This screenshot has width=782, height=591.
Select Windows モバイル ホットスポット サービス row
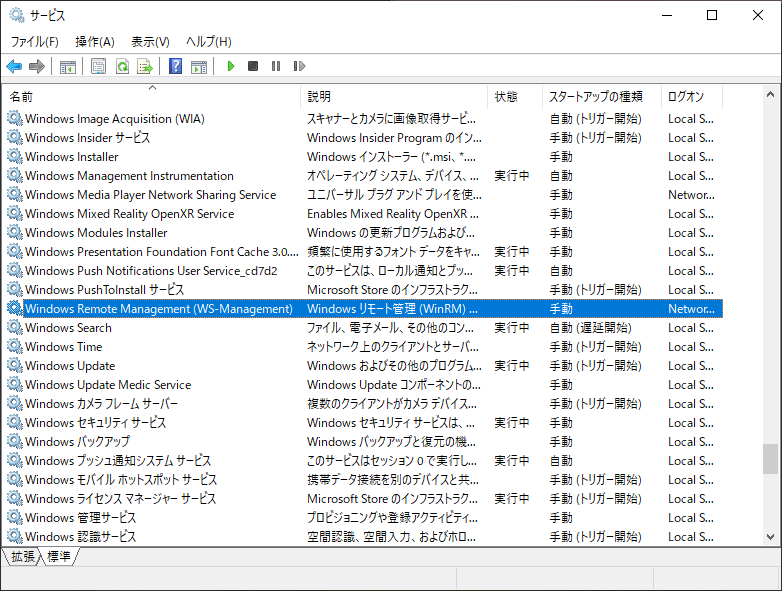click(x=363, y=479)
